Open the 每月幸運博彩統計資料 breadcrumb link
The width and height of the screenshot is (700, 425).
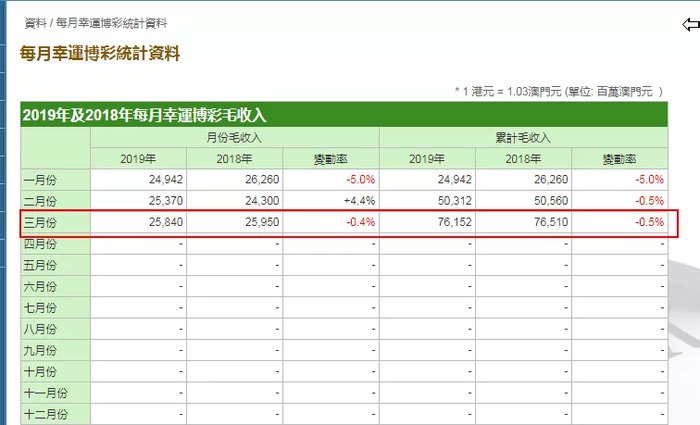pyautogui.click(x=112, y=23)
